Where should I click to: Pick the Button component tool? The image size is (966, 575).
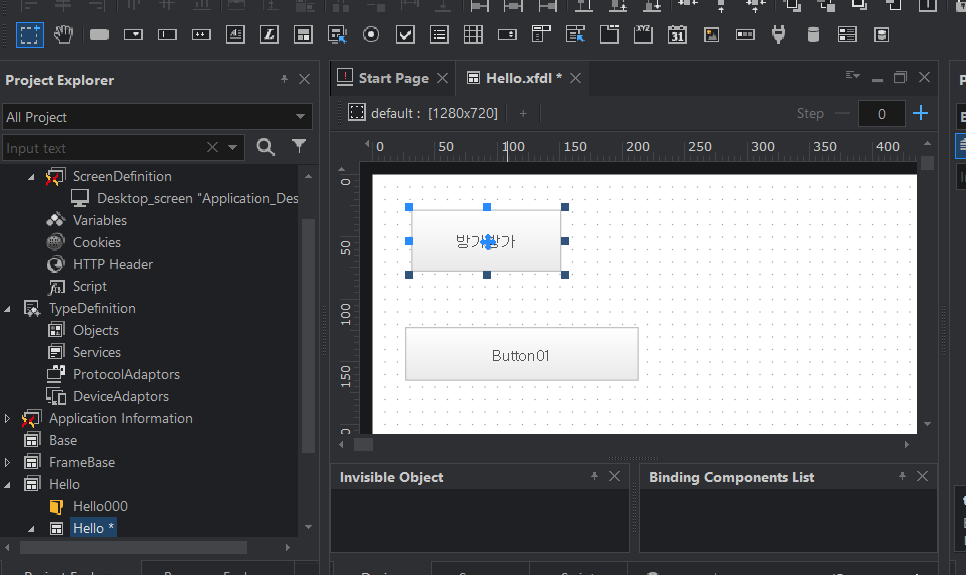[x=99, y=35]
